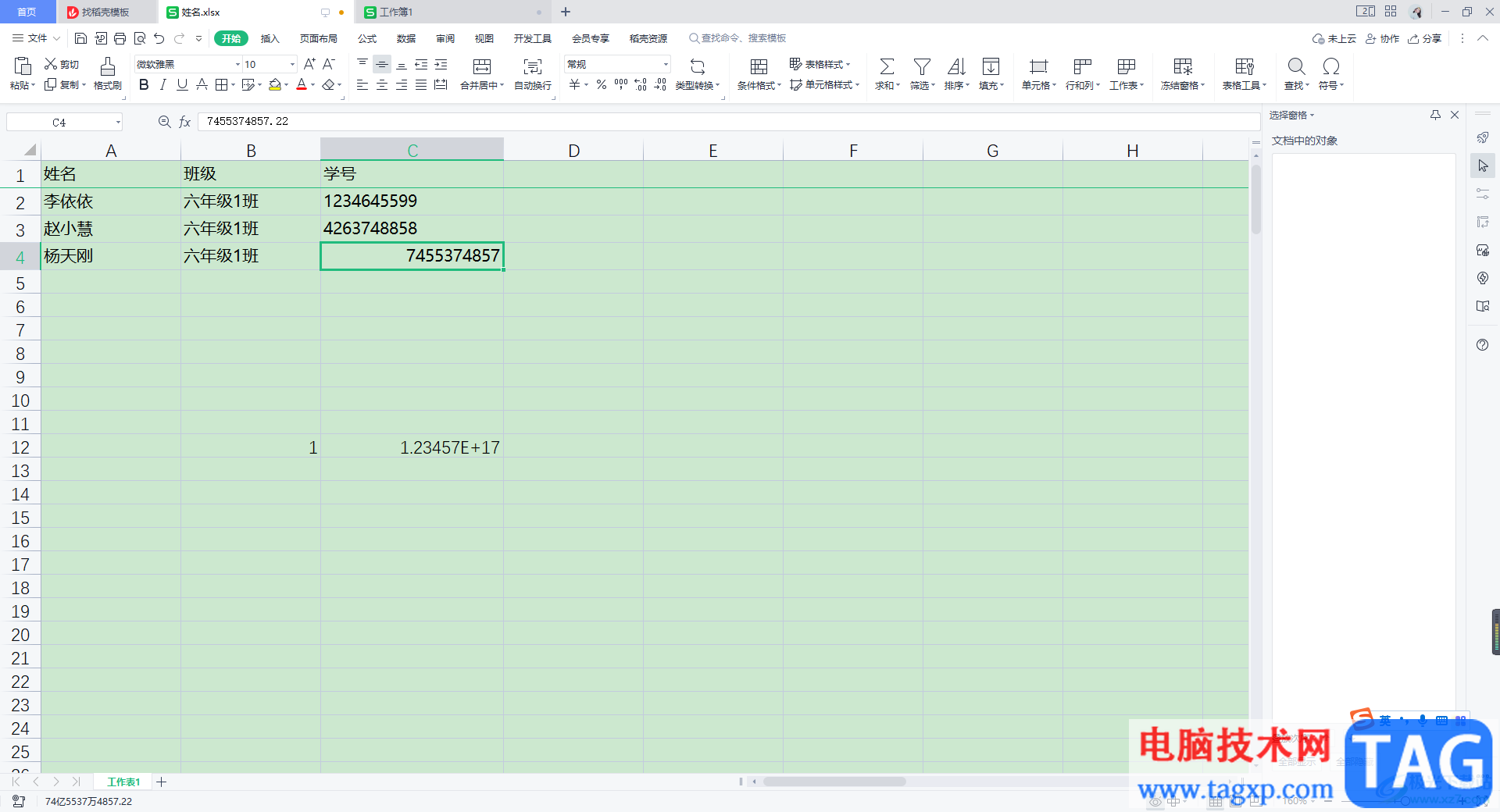Toggle top vertical alignment
The image size is (1500, 812).
pyautogui.click(x=362, y=64)
